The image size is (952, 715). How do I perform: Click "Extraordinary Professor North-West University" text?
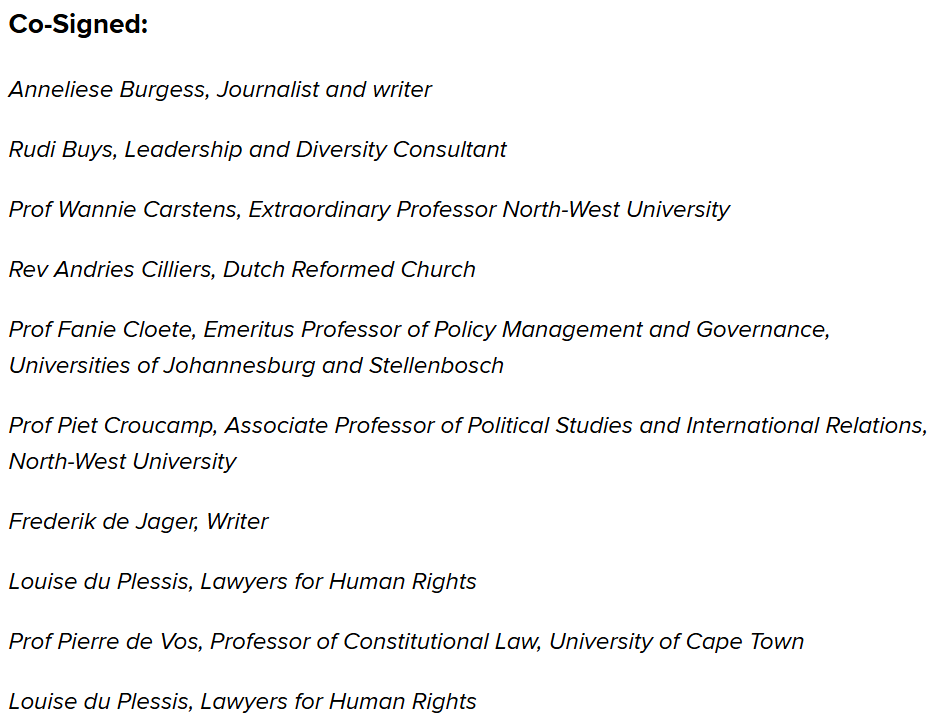coord(489,209)
